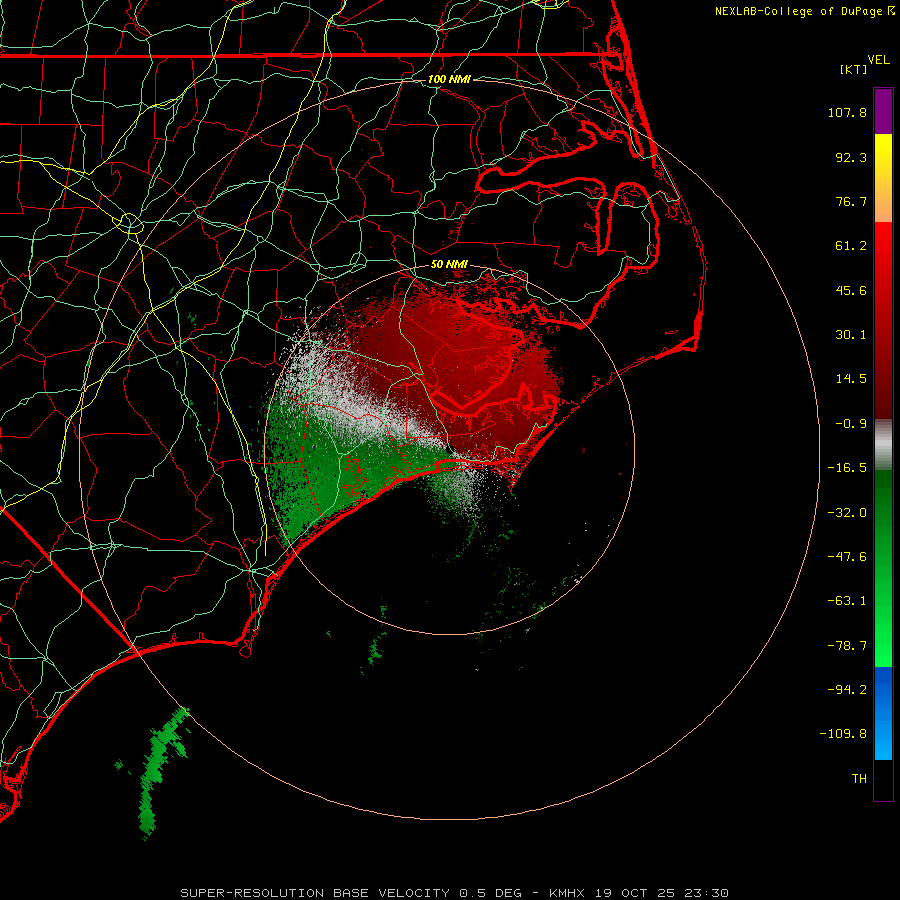
Task: Pick the black TH band of the scale
Action: [x=883, y=779]
